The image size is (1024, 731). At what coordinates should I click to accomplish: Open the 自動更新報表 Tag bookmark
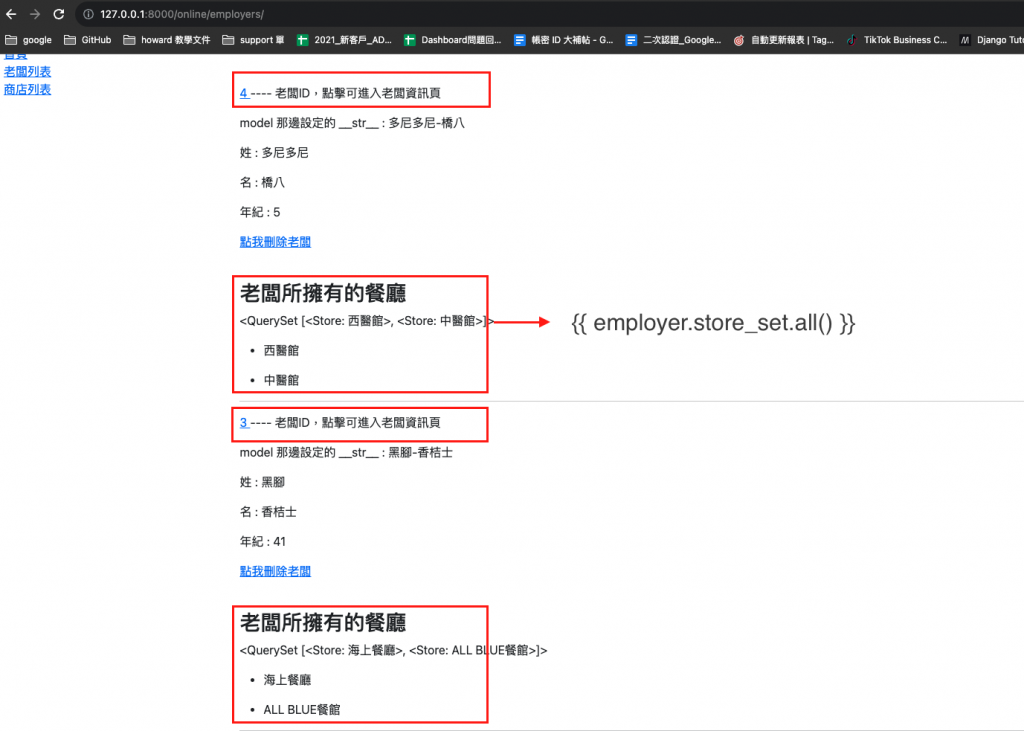pyautogui.click(x=783, y=40)
